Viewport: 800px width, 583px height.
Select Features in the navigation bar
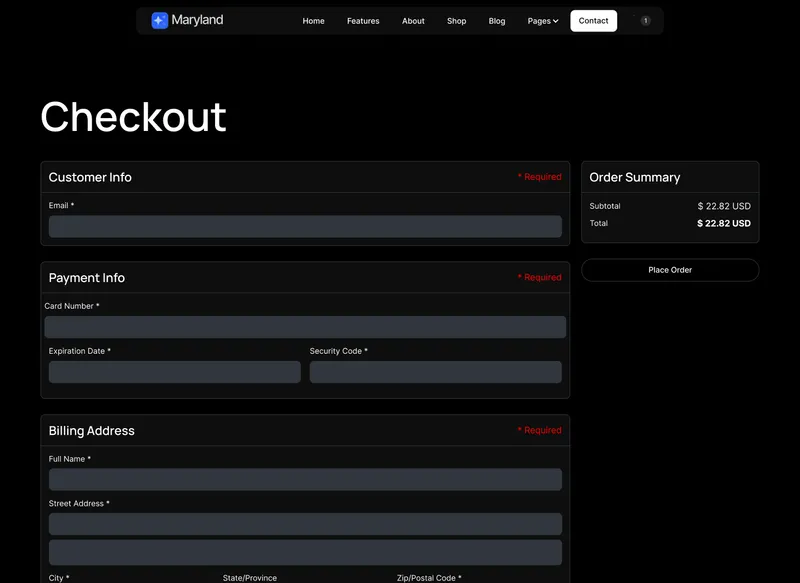click(x=363, y=20)
